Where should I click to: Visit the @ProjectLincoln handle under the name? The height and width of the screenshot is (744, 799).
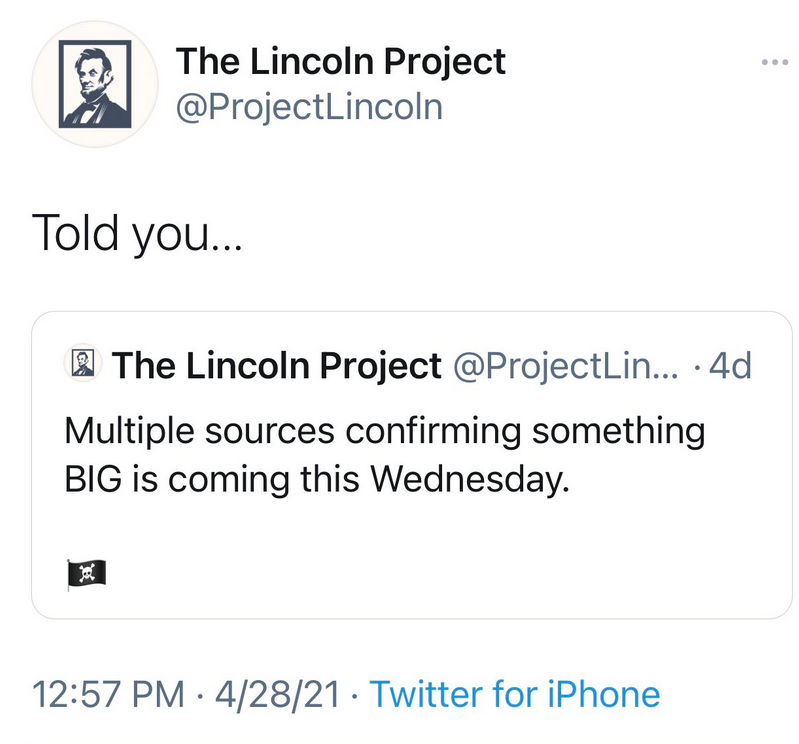coord(309,107)
